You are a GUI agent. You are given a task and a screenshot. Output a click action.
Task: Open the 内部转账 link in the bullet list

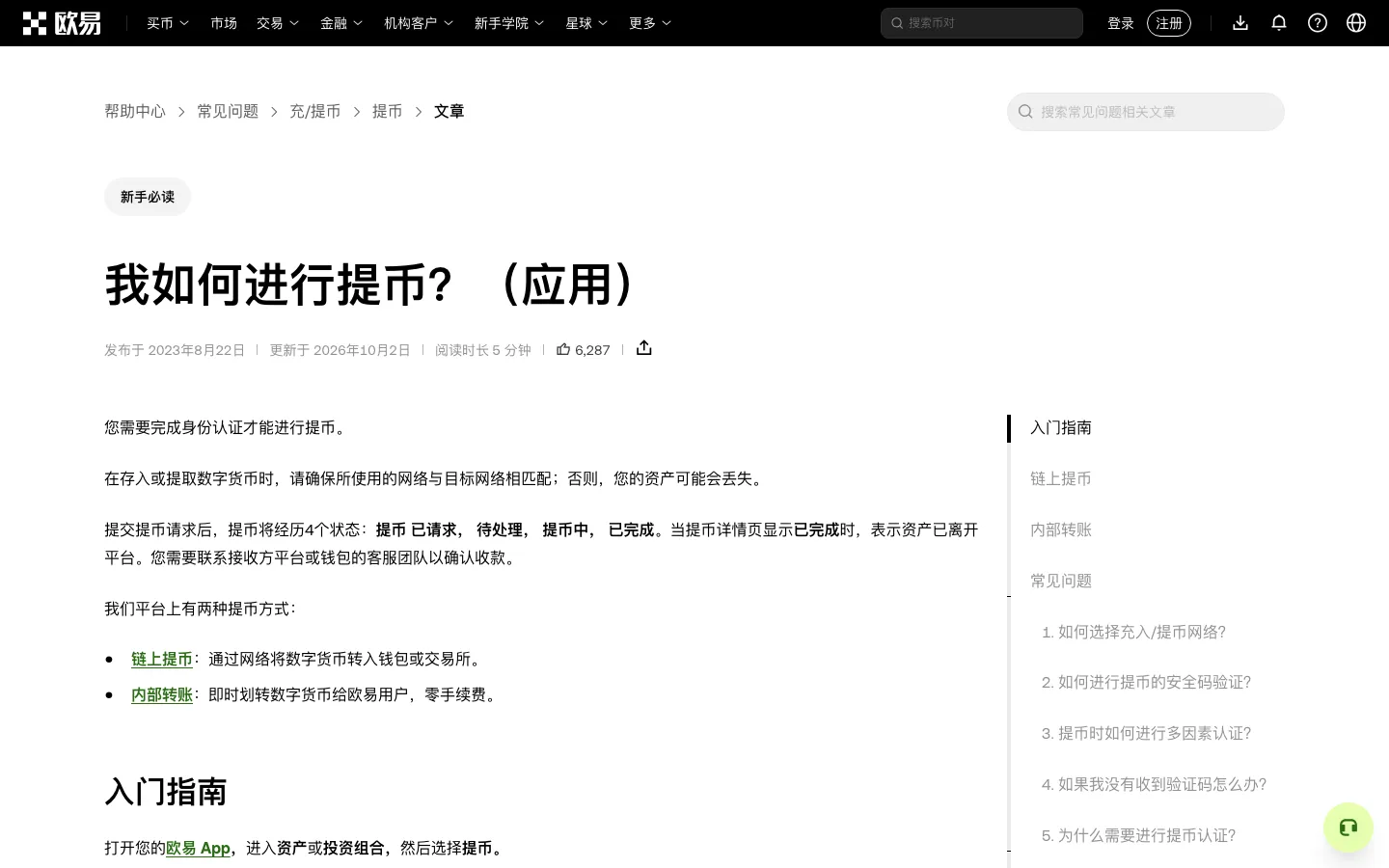tap(162, 695)
